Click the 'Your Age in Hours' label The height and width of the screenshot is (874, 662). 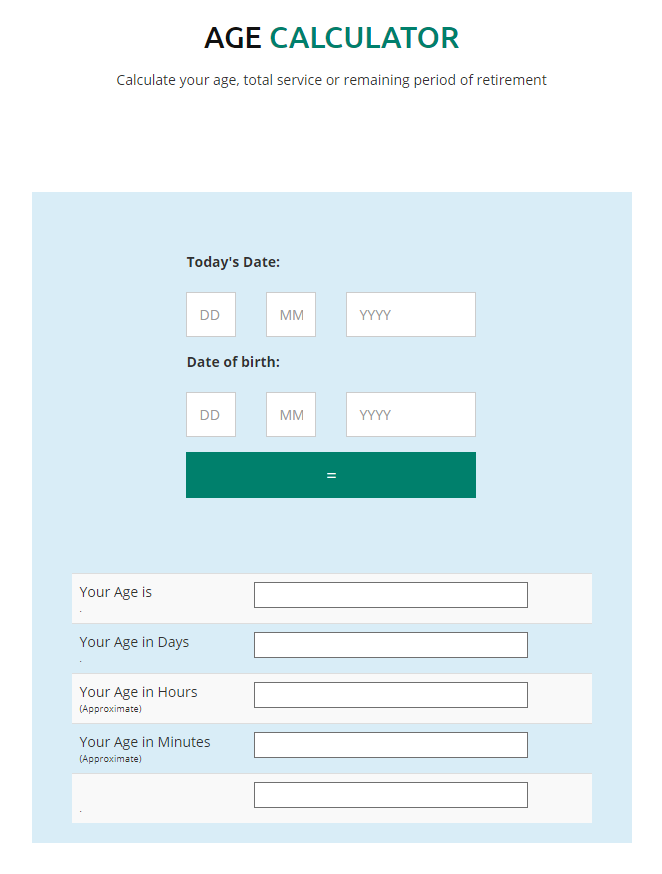pos(138,692)
